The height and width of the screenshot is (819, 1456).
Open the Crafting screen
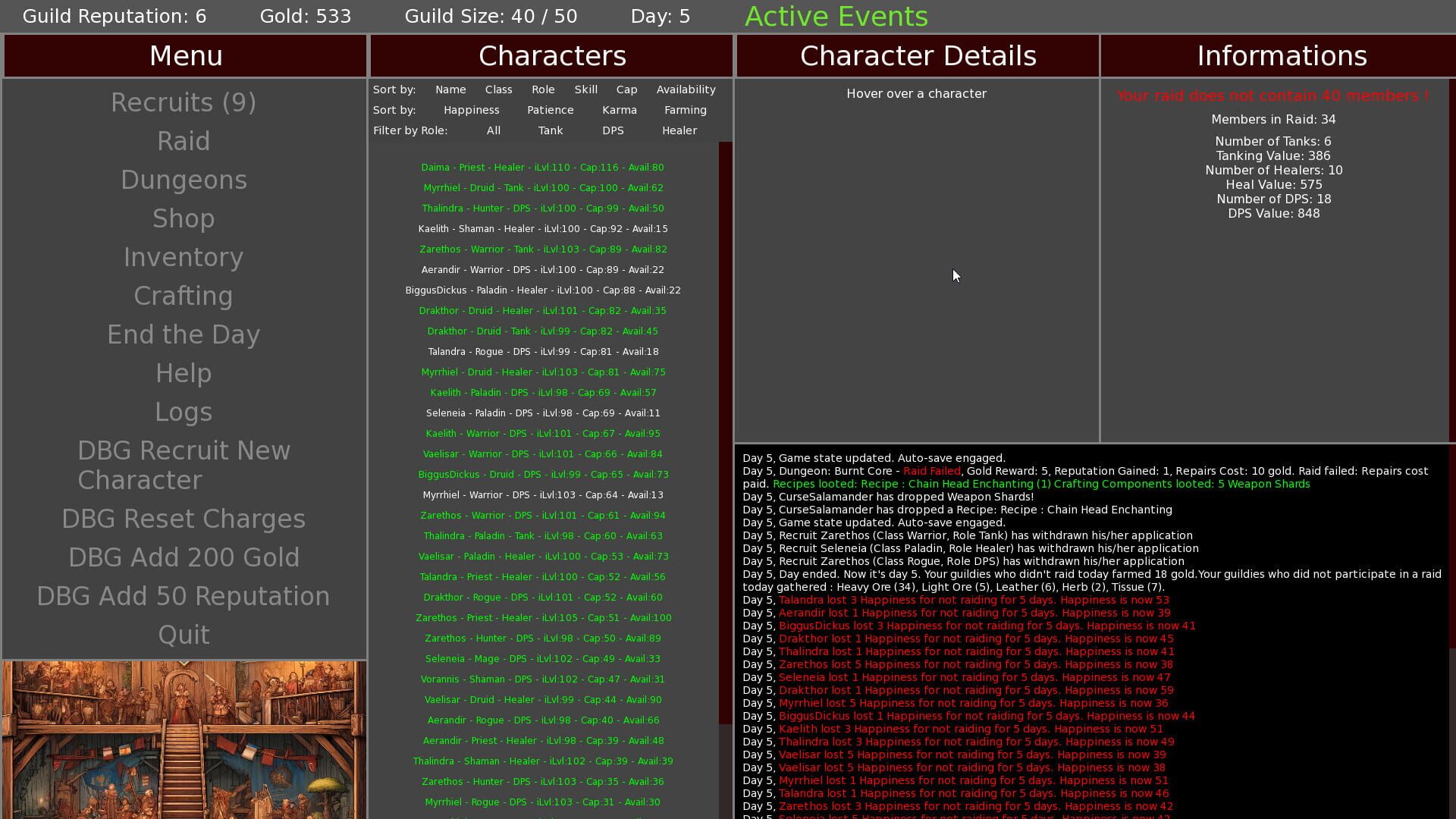(x=184, y=296)
